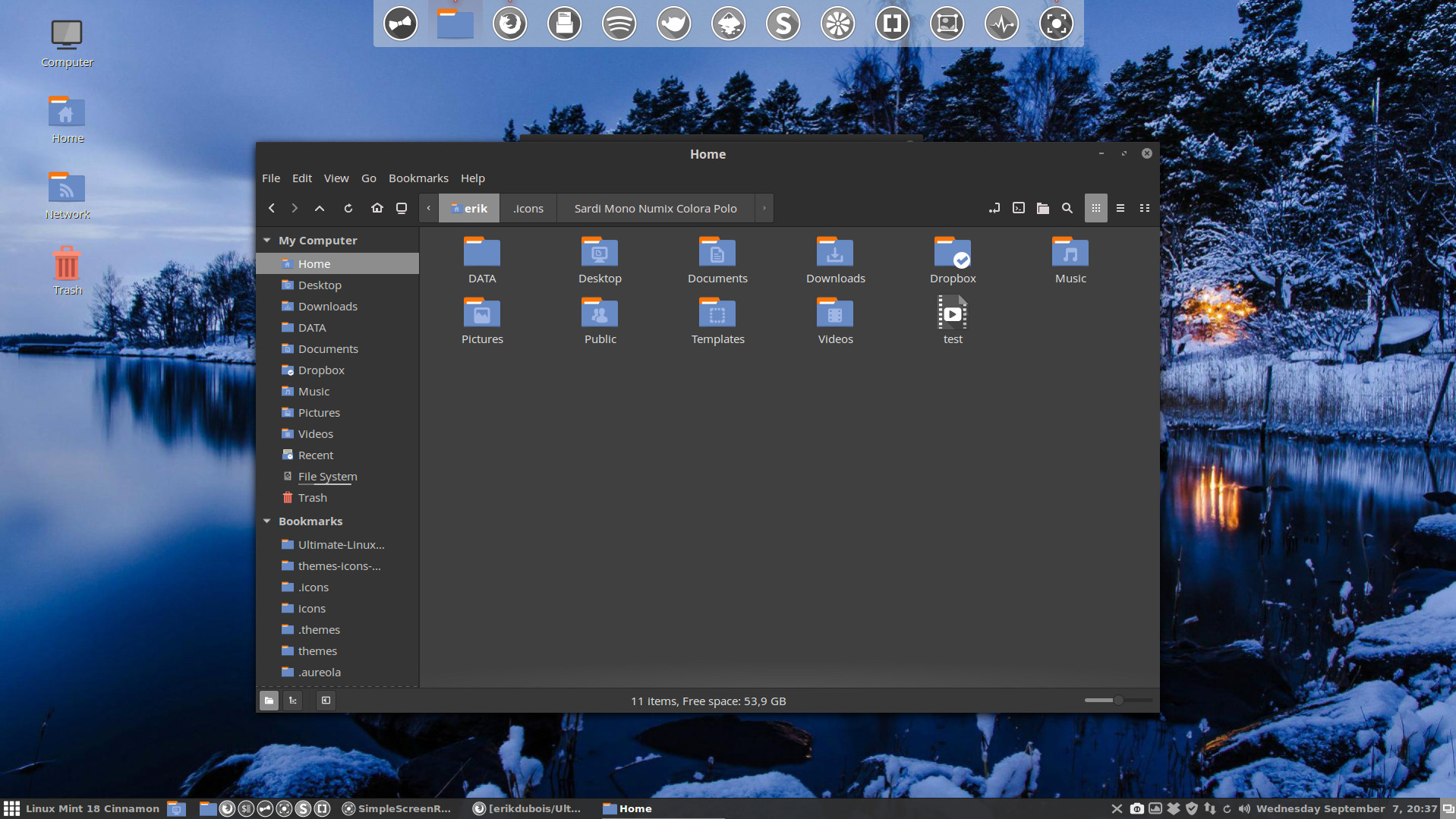The width and height of the screenshot is (1456, 819).
Task: Refresh the folder with the reload icon
Action: tap(348, 207)
